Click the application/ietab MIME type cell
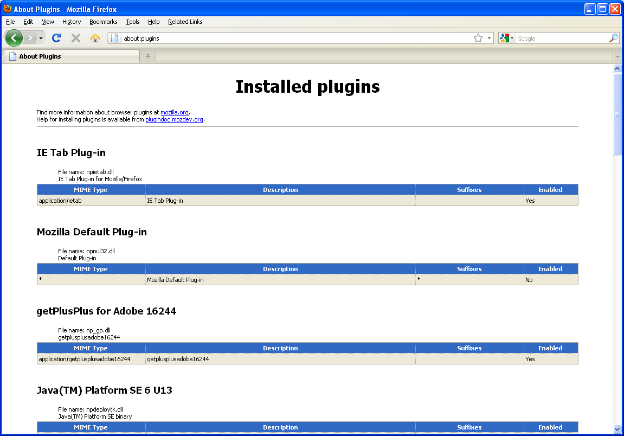This screenshot has width=624, height=436. [91, 200]
